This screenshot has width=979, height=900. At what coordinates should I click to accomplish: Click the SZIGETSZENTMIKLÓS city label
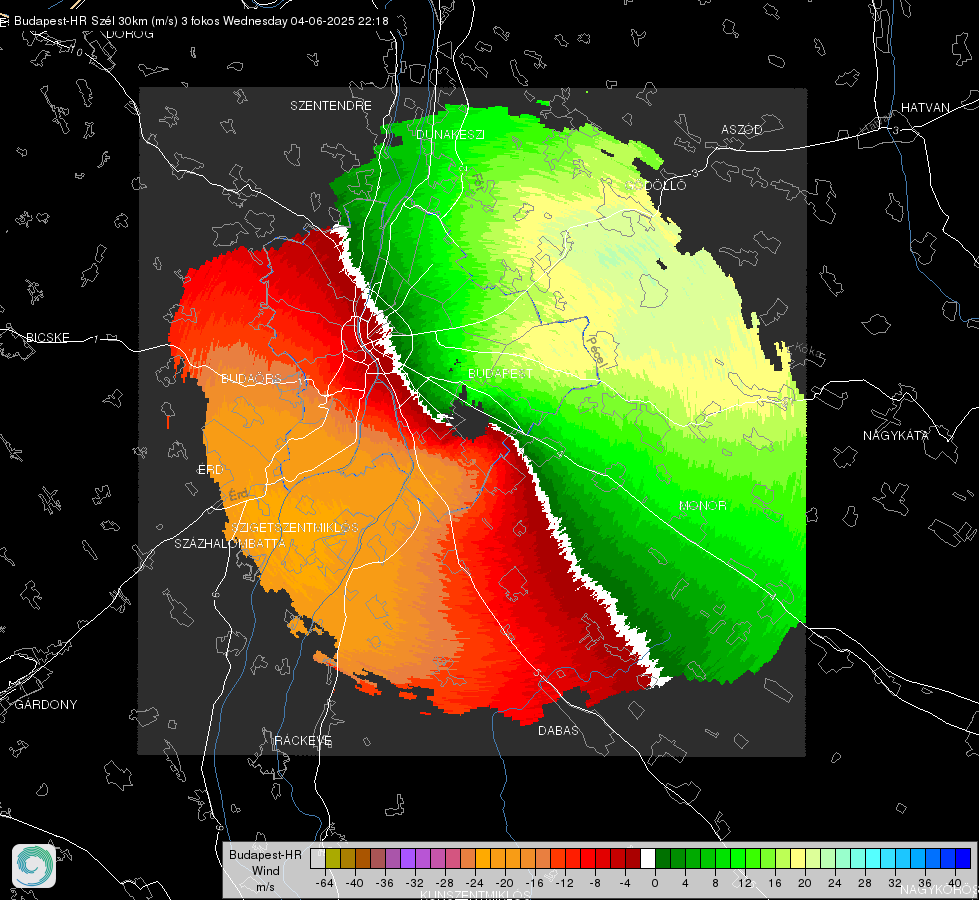(295, 528)
